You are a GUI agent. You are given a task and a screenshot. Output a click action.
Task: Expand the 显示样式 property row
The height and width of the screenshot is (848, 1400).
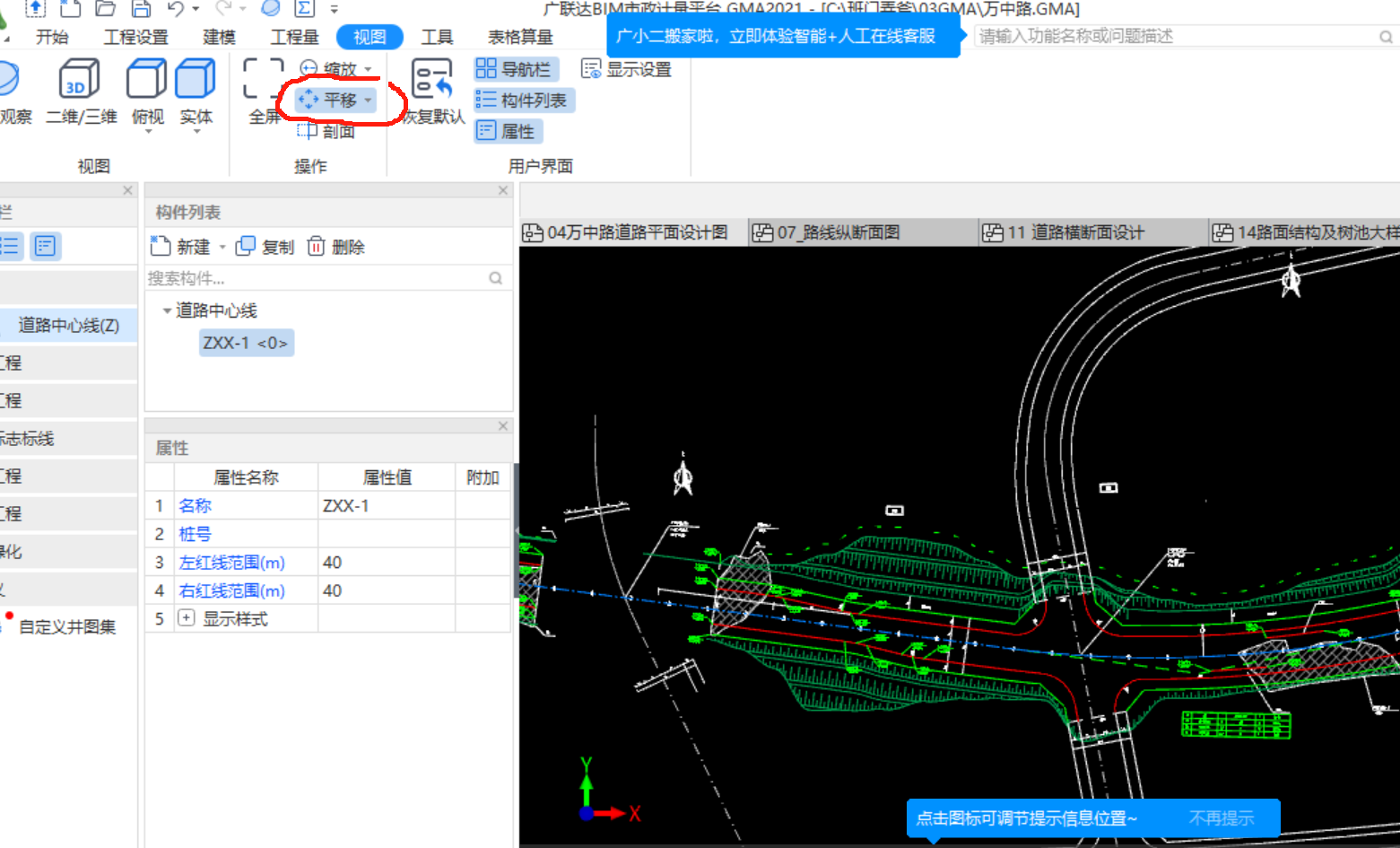click(x=186, y=618)
